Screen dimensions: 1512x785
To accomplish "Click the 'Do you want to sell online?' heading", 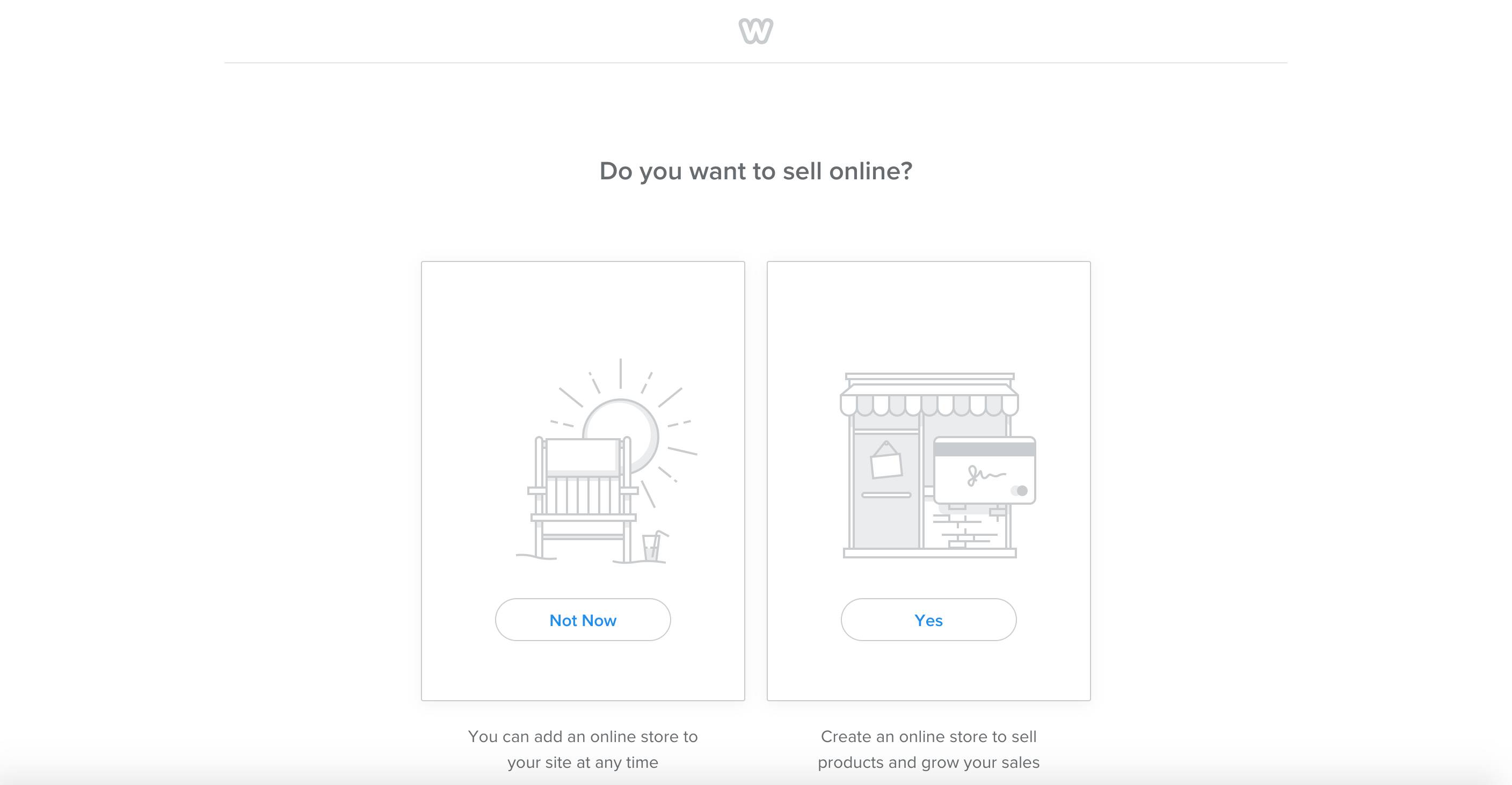I will [x=755, y=171].
